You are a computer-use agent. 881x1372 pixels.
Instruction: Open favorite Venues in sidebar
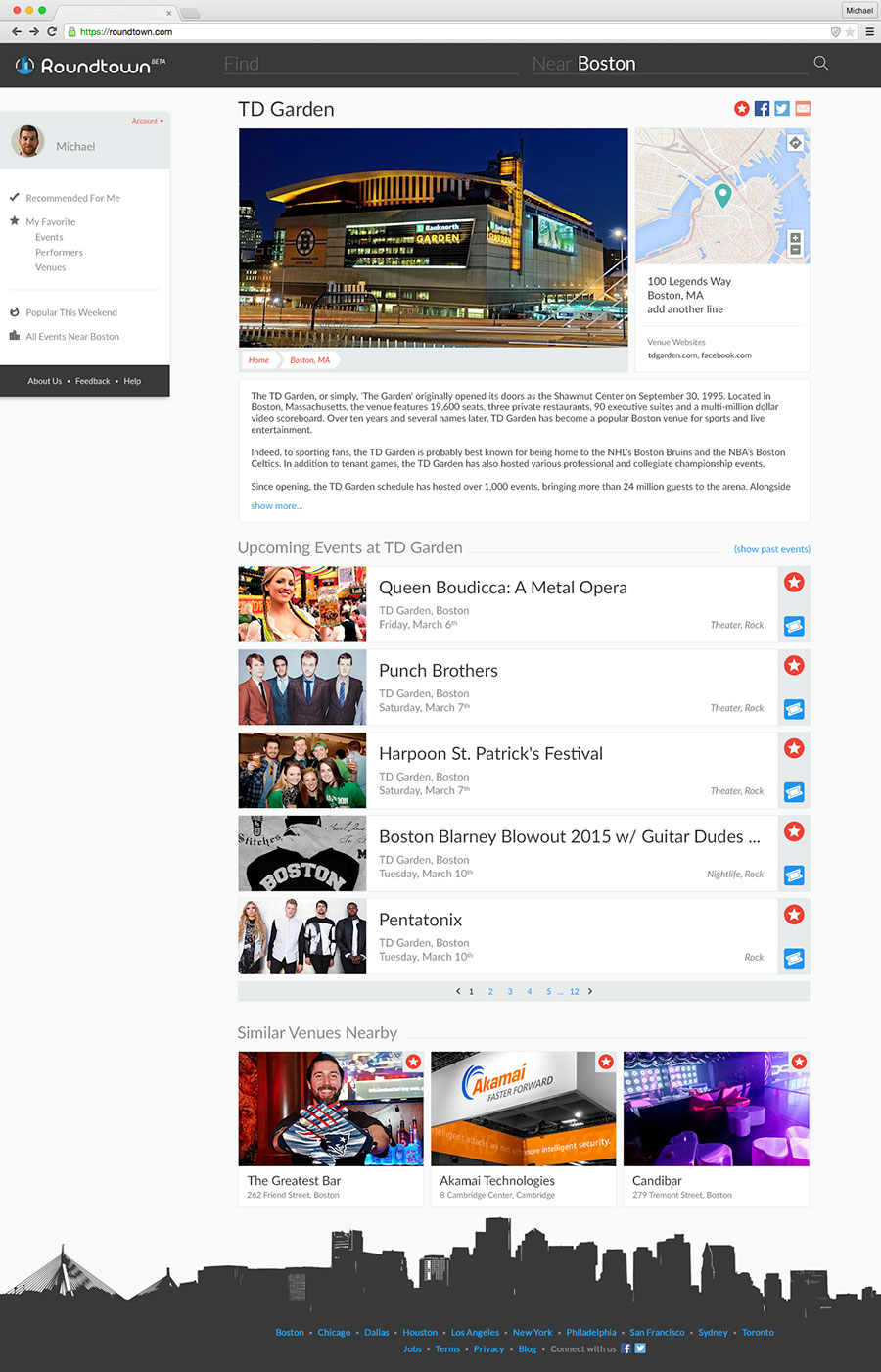point(51,267)
